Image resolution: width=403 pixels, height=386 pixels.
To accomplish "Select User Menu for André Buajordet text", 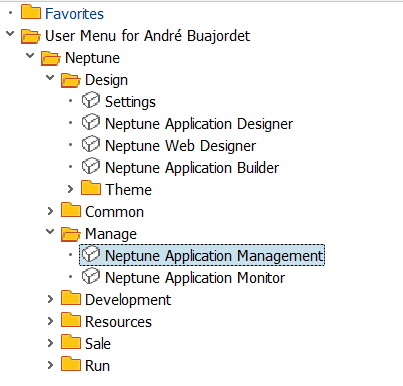I will (x=148, y=36).
